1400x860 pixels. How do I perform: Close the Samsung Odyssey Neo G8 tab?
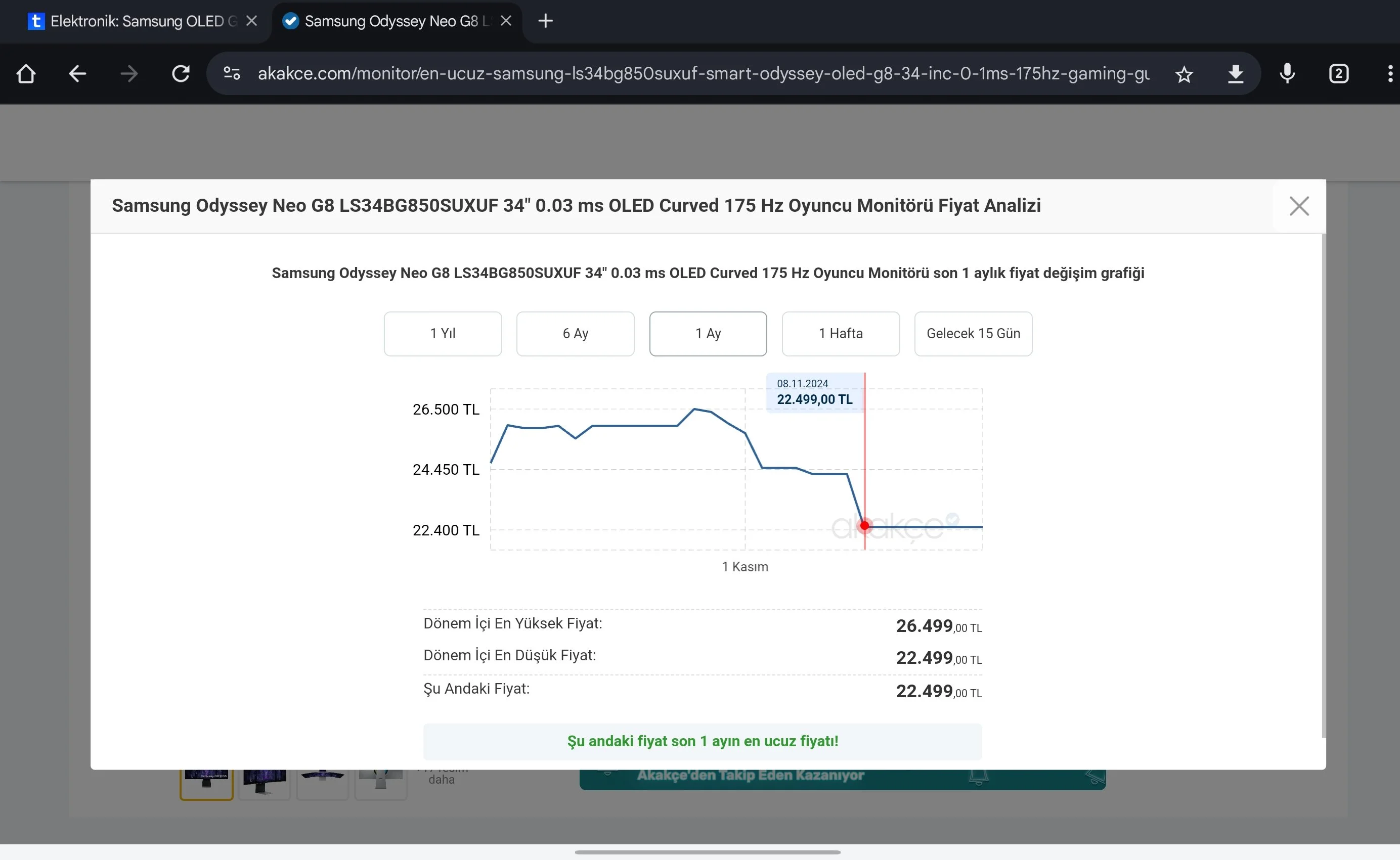click(x=506, y=21)
